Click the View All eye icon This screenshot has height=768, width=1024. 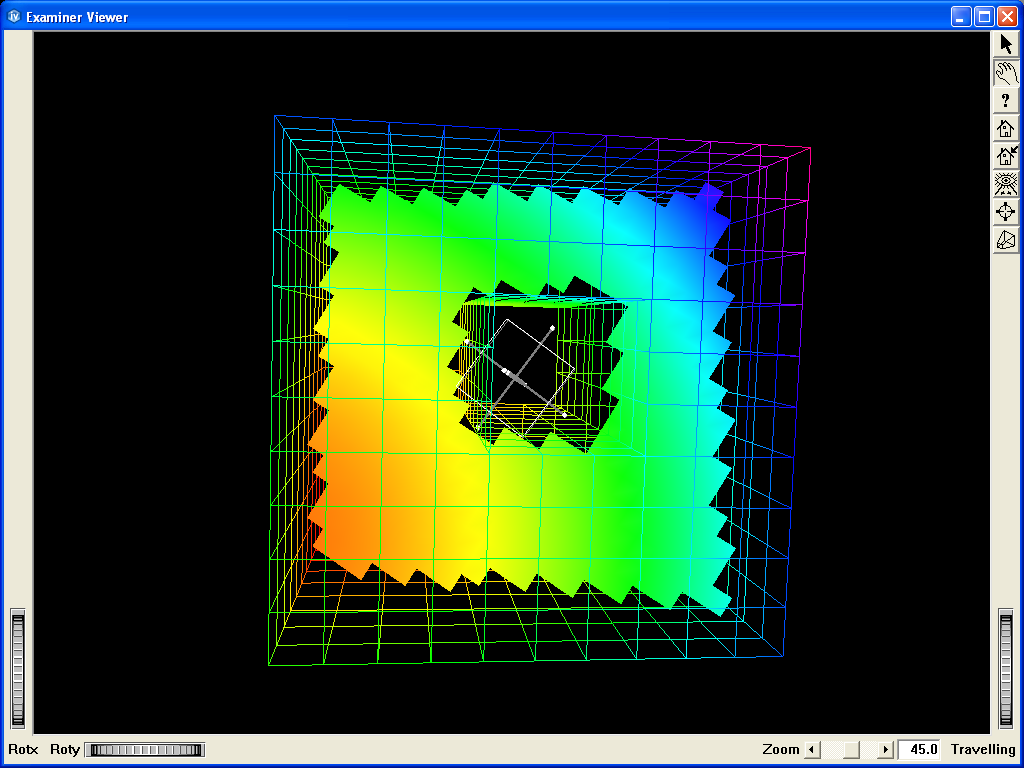click(1006, 184)
